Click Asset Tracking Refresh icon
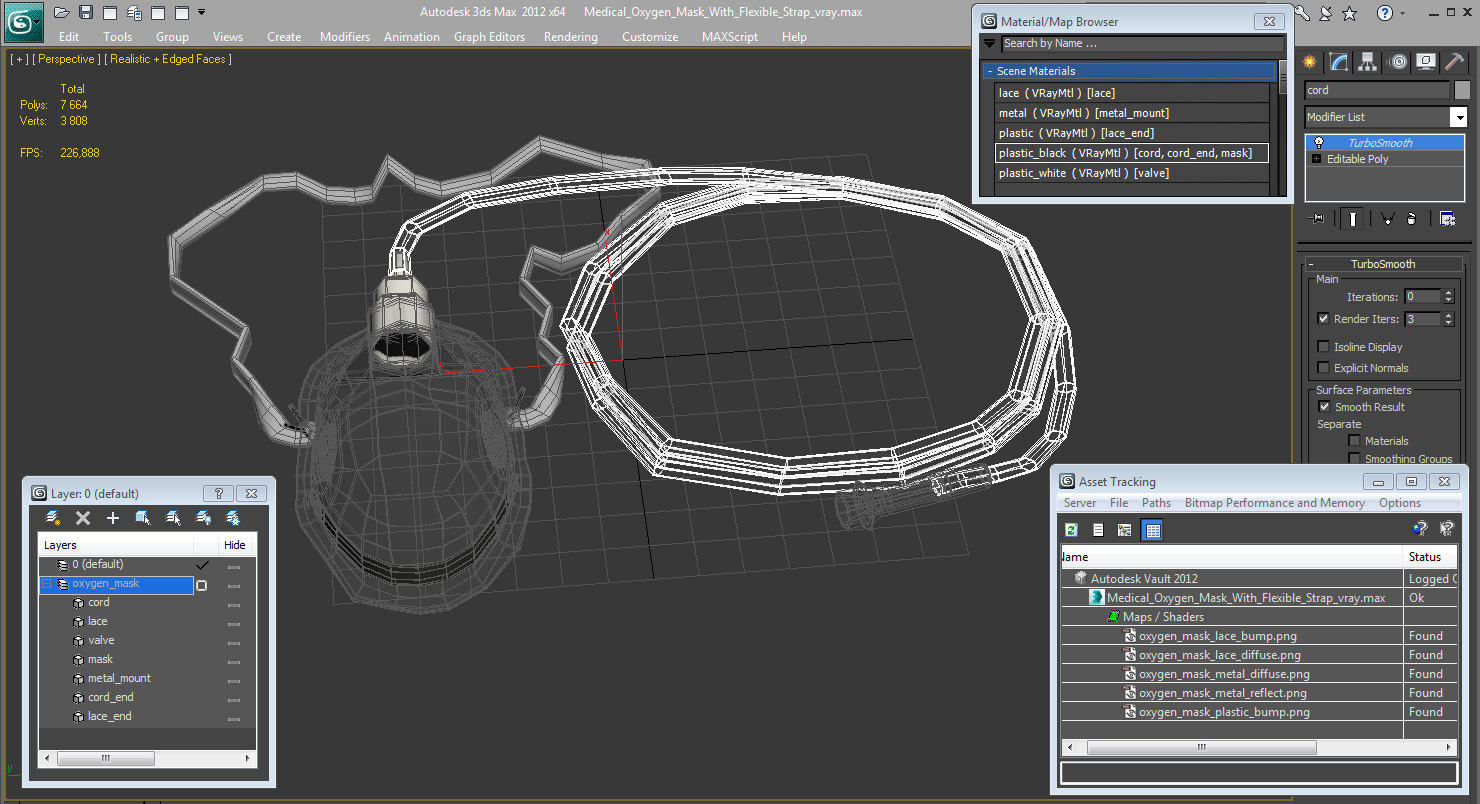The width and height of the screenshot is (1480, 804). (x=1071, y=530)
